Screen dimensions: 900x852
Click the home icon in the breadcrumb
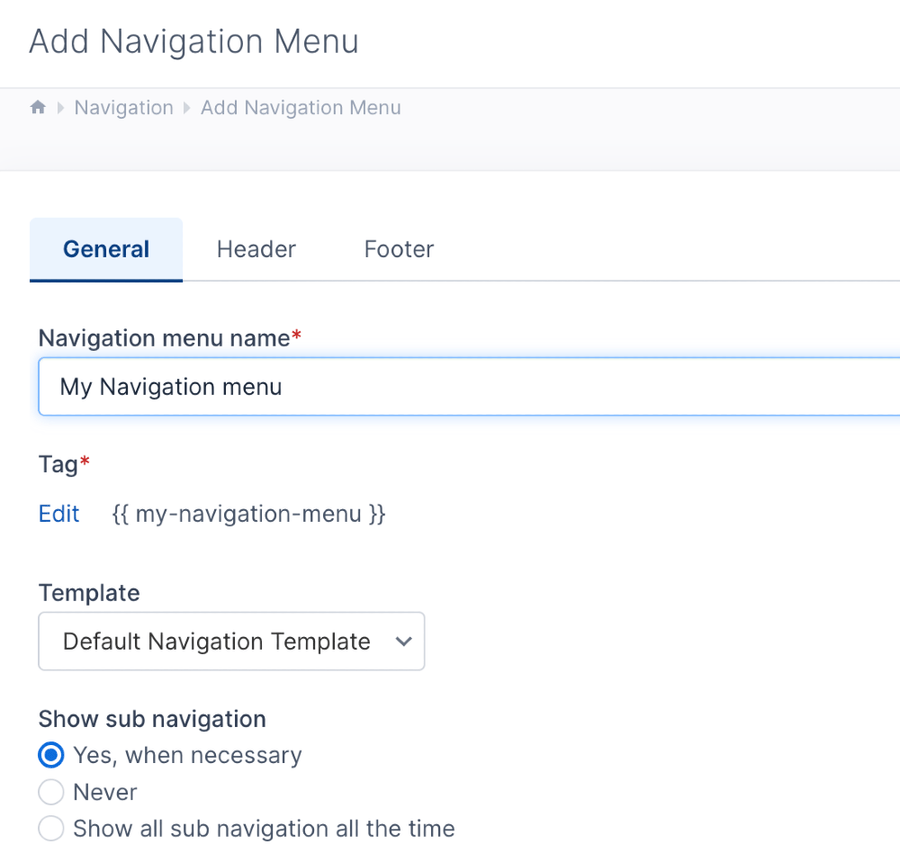[x=37, y=107]
